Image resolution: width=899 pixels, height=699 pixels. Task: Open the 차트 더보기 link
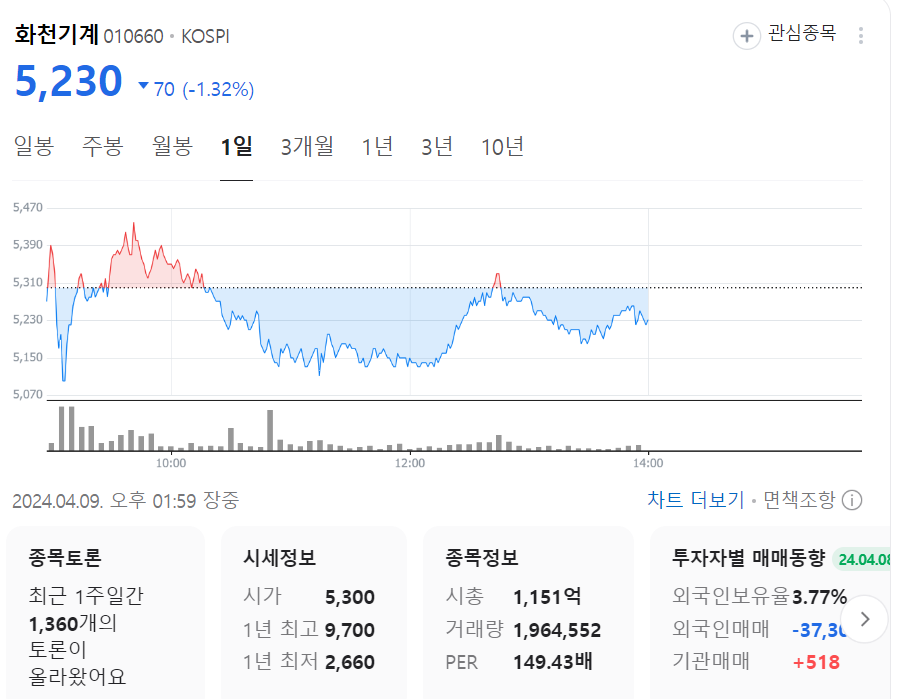[x=695, y=500]
